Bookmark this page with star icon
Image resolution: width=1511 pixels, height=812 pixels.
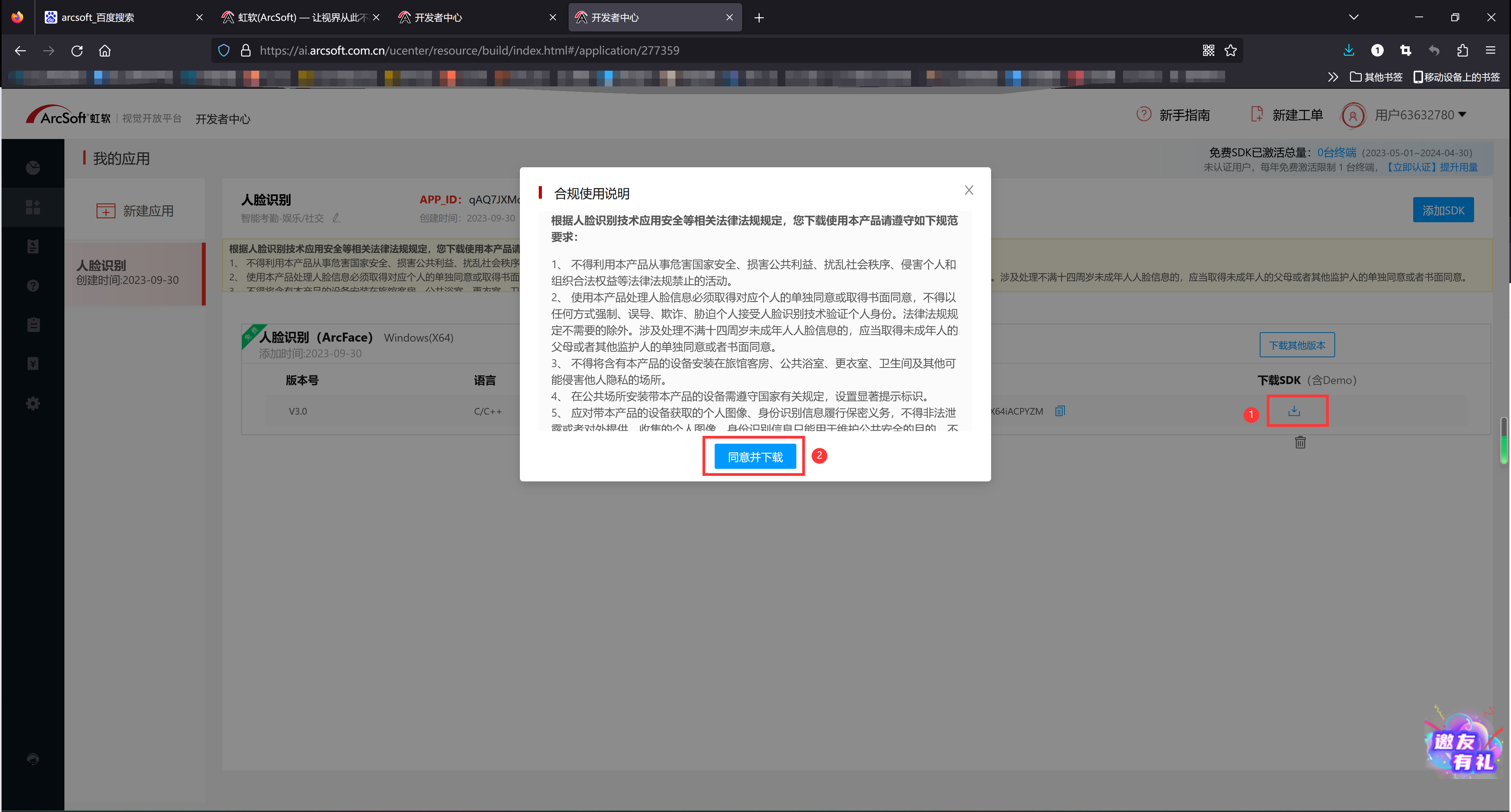click(x=1231, y=51)
